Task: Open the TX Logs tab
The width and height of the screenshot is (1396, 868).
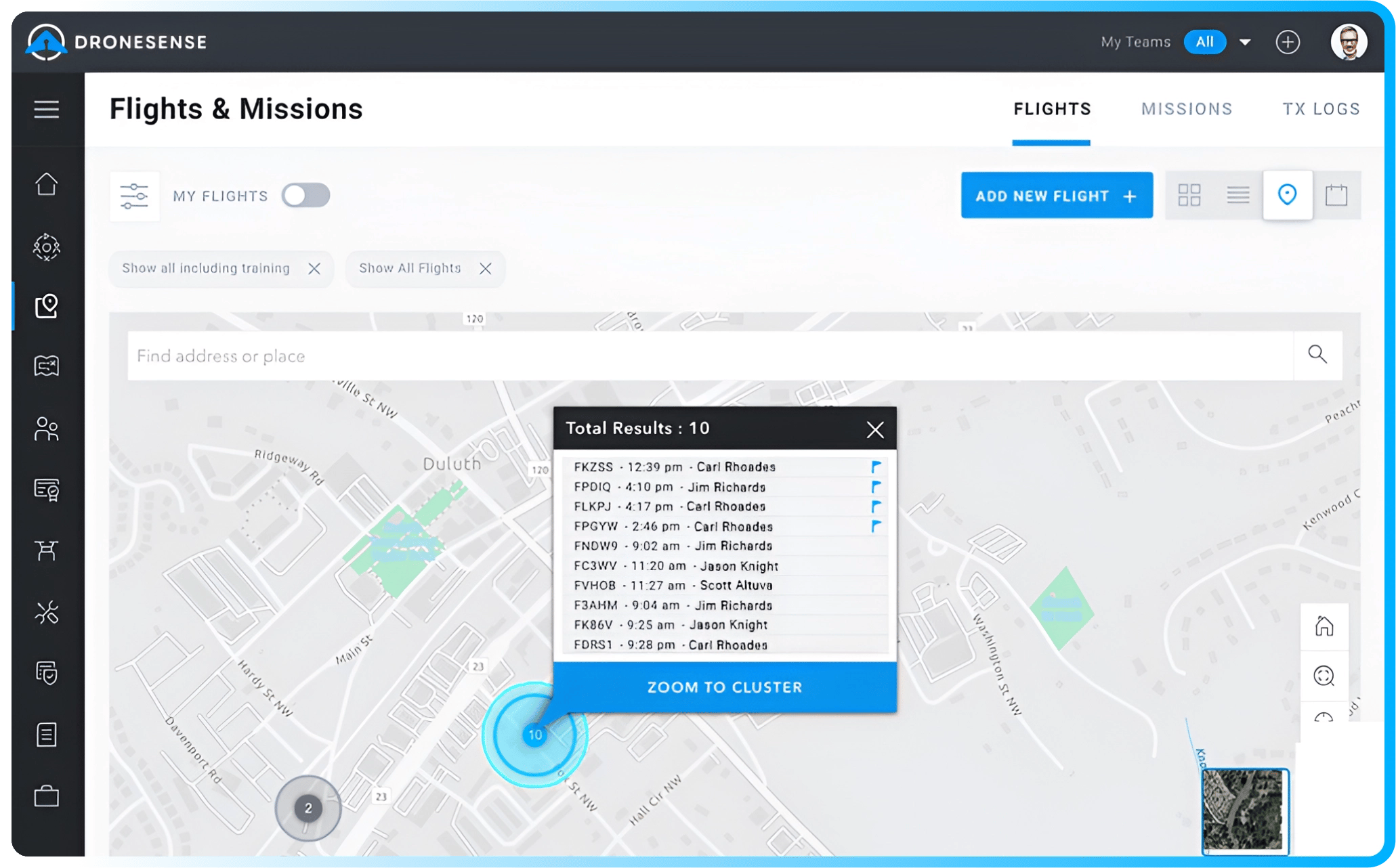Action: 1321,109
